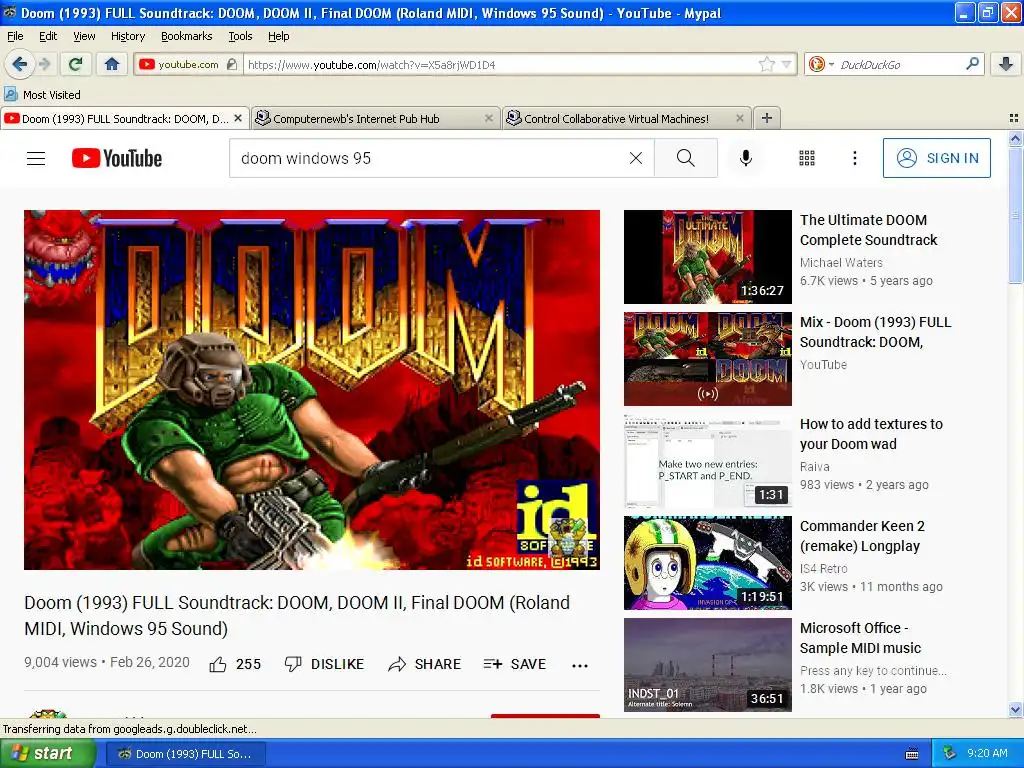Click the system tray network icon
The height and width of the screenshot is (768, 1024).
point(949,754)
